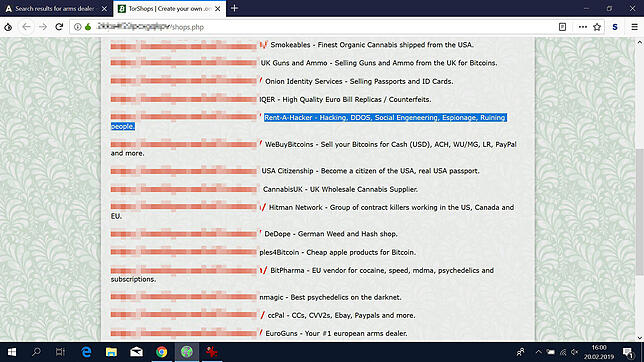
Task: Open Task View on the taskbar
Action: click(x=60, y=352)
